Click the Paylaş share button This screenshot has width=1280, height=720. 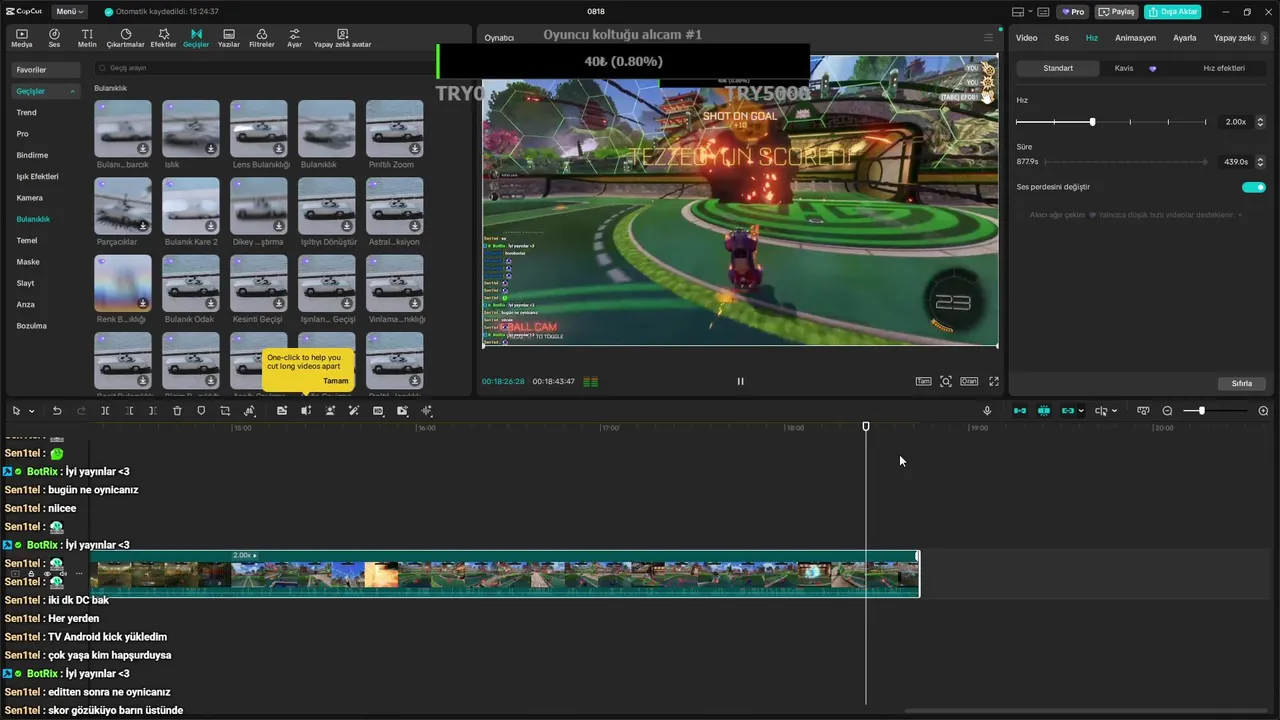pos(1117,12)
